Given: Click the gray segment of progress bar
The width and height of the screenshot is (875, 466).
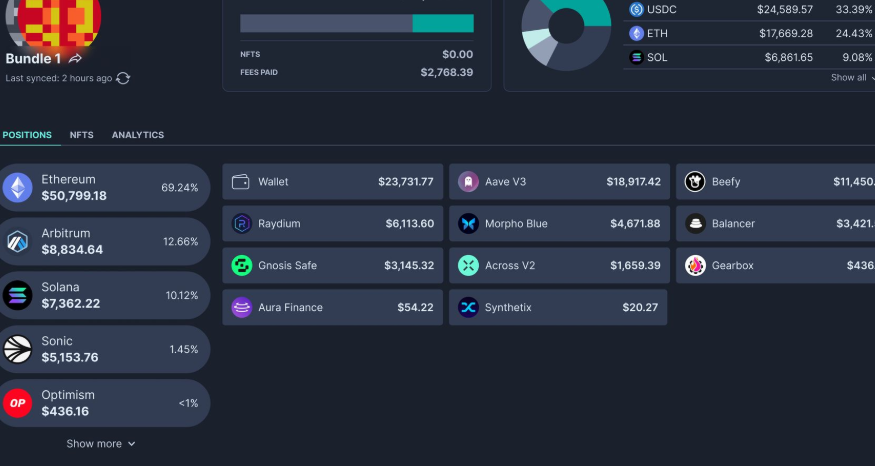Looking at the screenshot, I should [x=326, y=23].
